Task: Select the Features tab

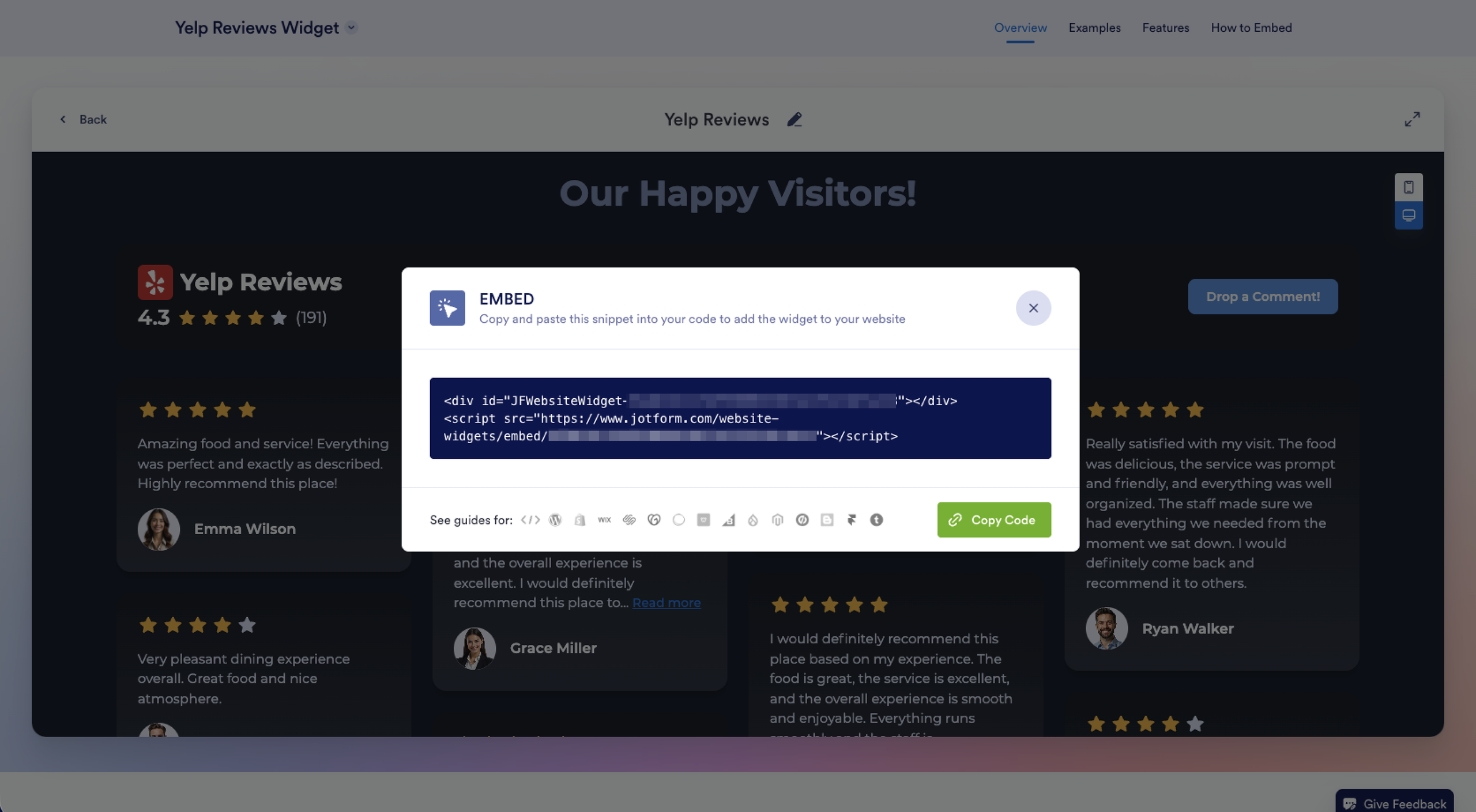Action: coord(1165,28)
